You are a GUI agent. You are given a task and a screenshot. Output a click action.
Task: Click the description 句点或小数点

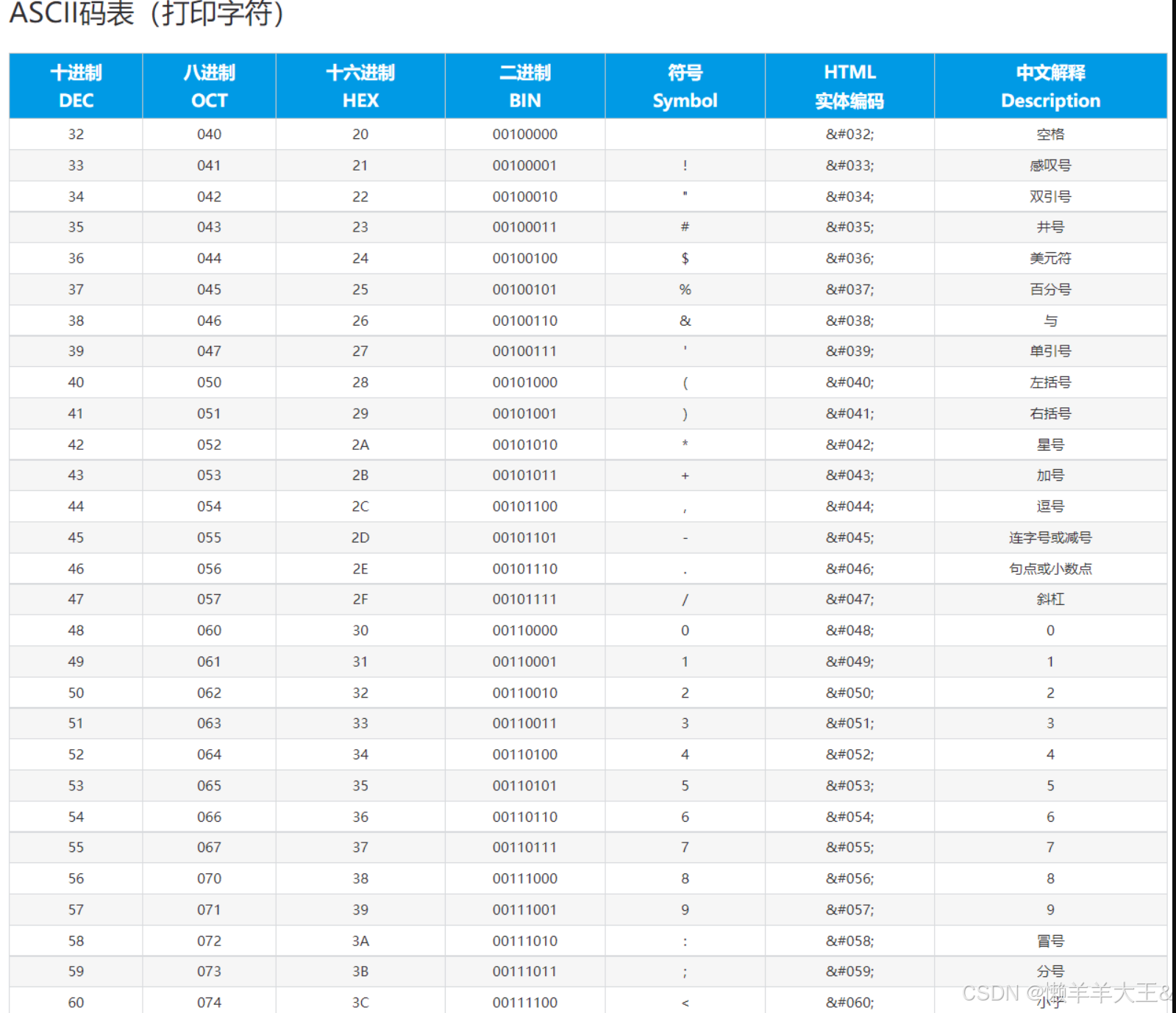click(x=1050, y=569)
